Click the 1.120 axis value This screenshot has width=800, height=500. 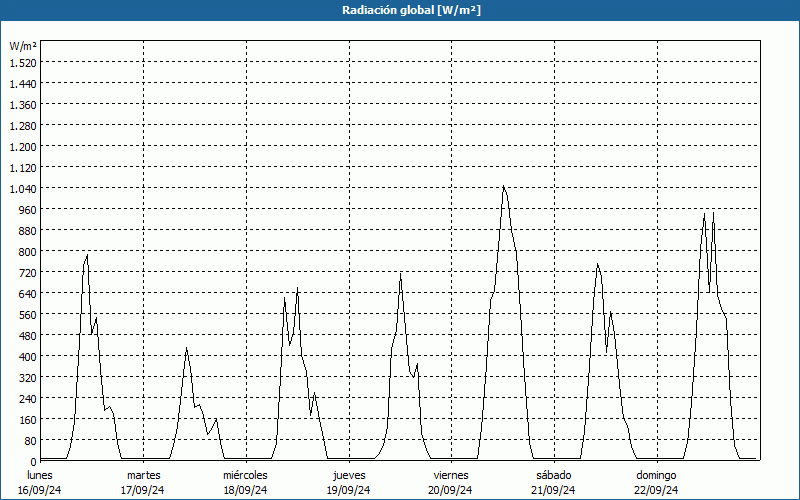pyautogui.click(x=23, y=168)
